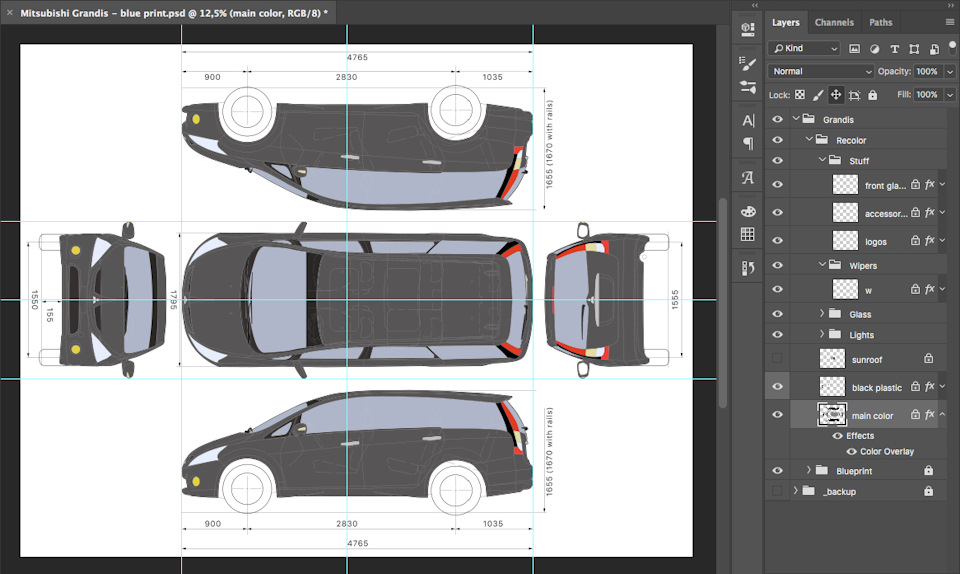Switch to the Layers tab
Viewport: 960px width, 574px height.
click(786, 23)
